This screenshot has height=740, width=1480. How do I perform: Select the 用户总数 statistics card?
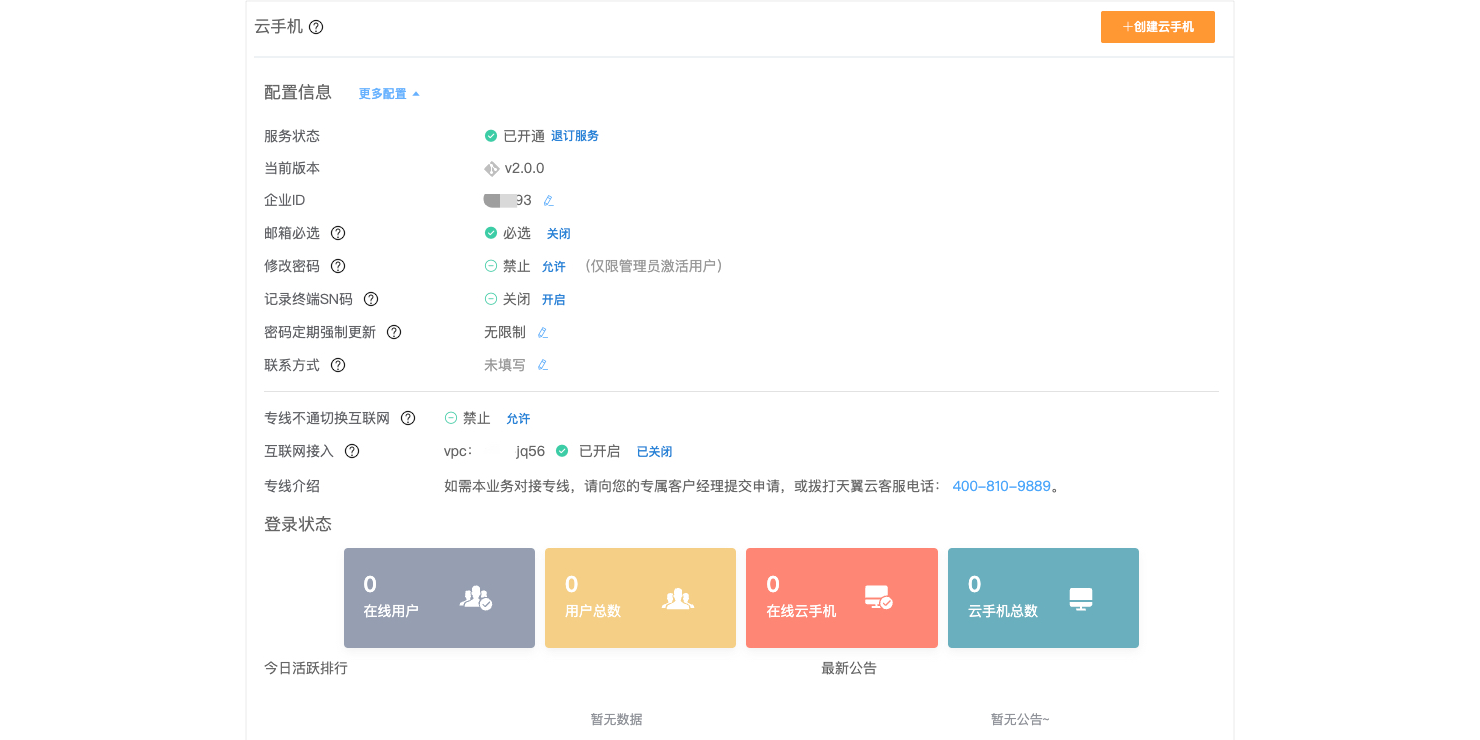(x=640, y=597)
